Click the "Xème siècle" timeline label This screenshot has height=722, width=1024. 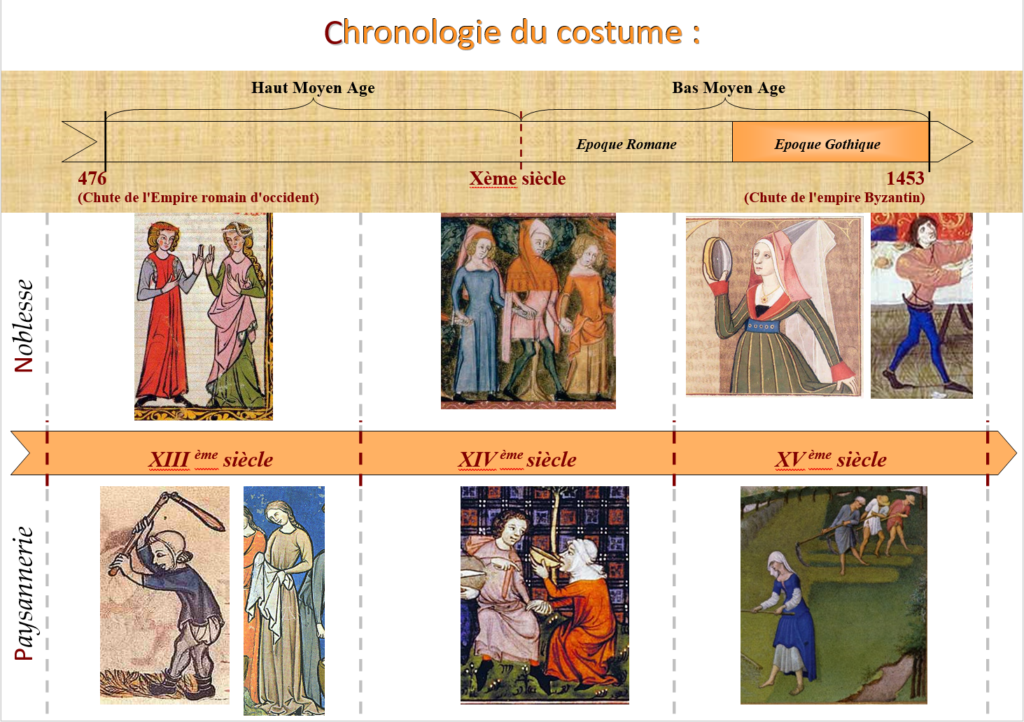[517, 178]
